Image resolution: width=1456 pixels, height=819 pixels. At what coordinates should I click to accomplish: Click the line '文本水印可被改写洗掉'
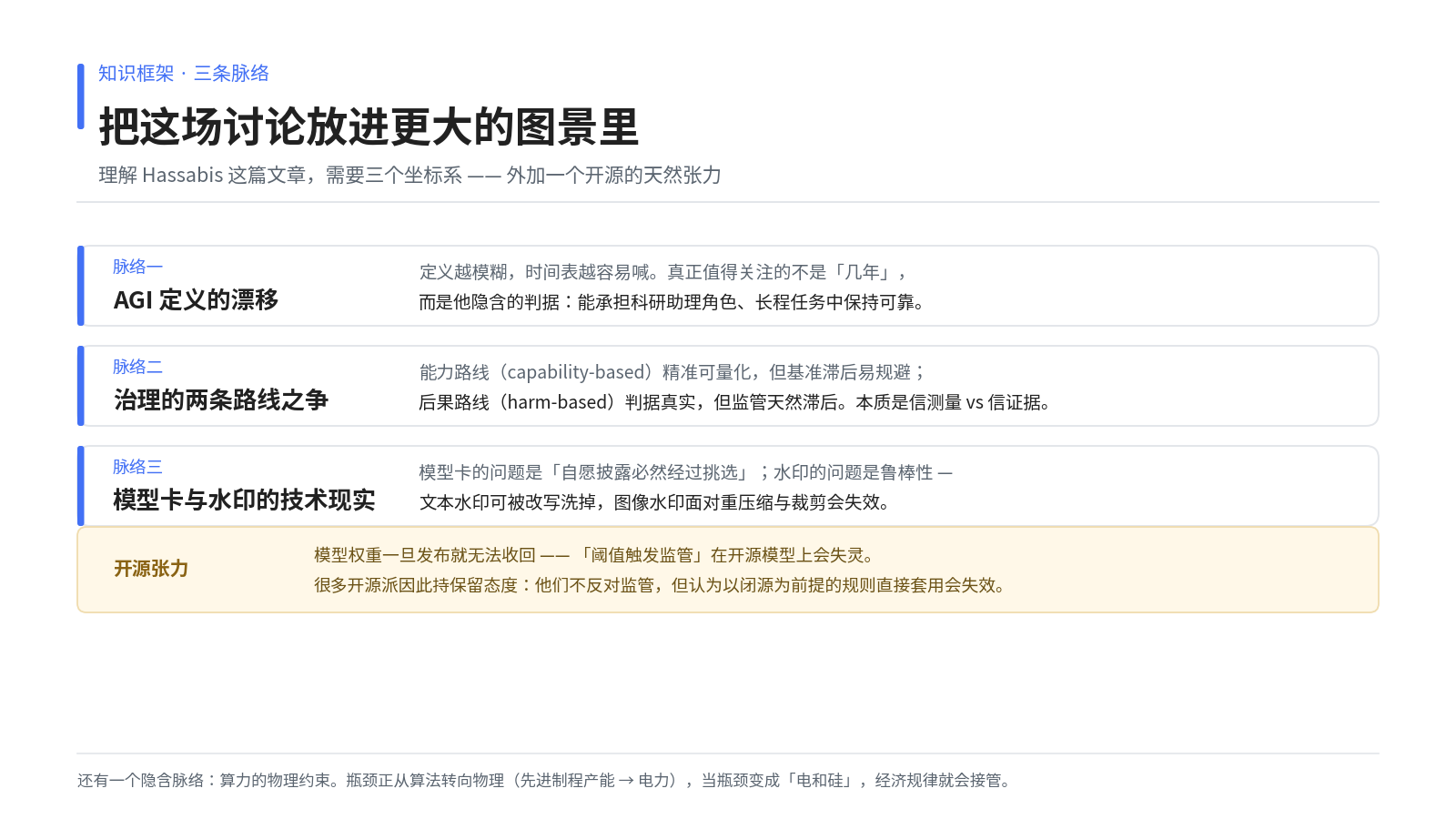coord(655,502)
